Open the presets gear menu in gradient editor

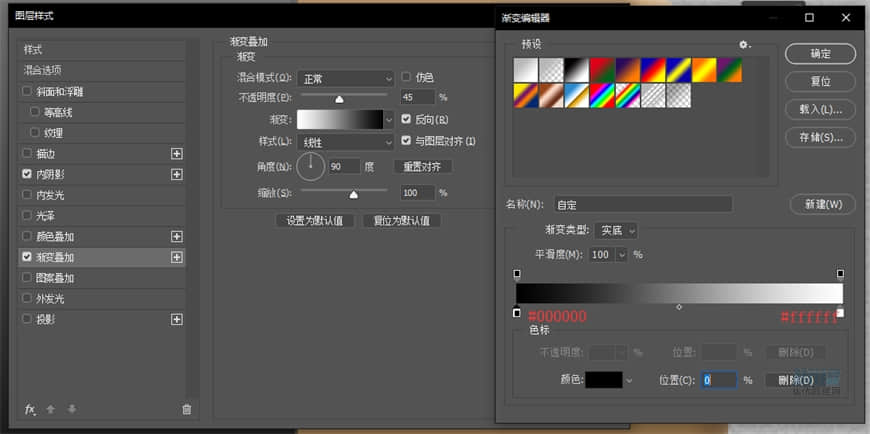(745, 45)
